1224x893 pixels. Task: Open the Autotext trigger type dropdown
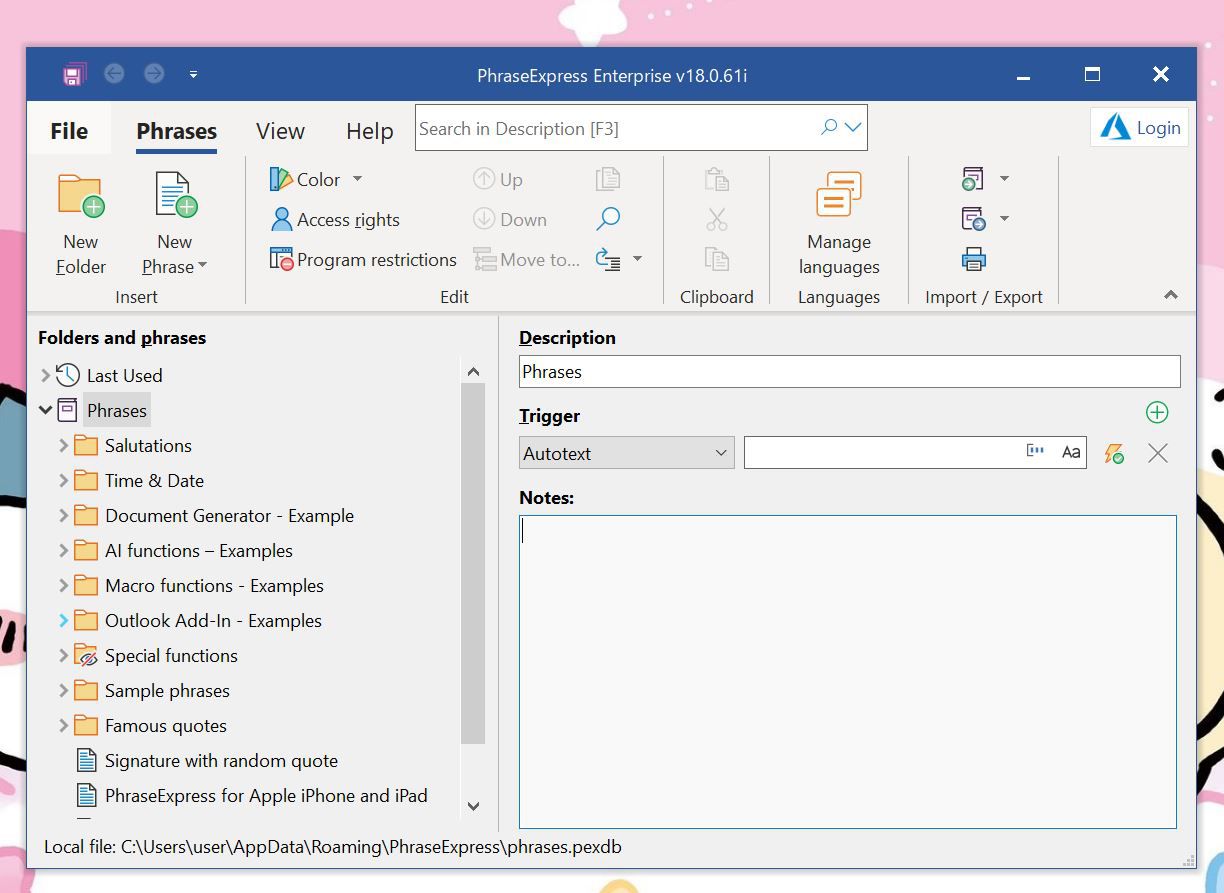(626, 453)
